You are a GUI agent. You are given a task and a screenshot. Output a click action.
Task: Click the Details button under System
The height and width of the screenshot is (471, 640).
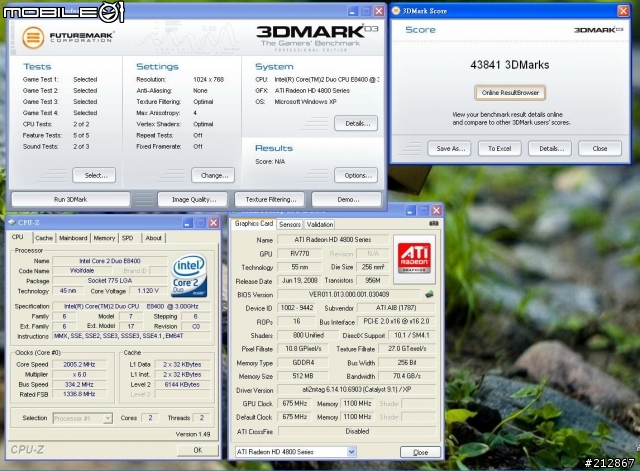(x=356, y=123)
